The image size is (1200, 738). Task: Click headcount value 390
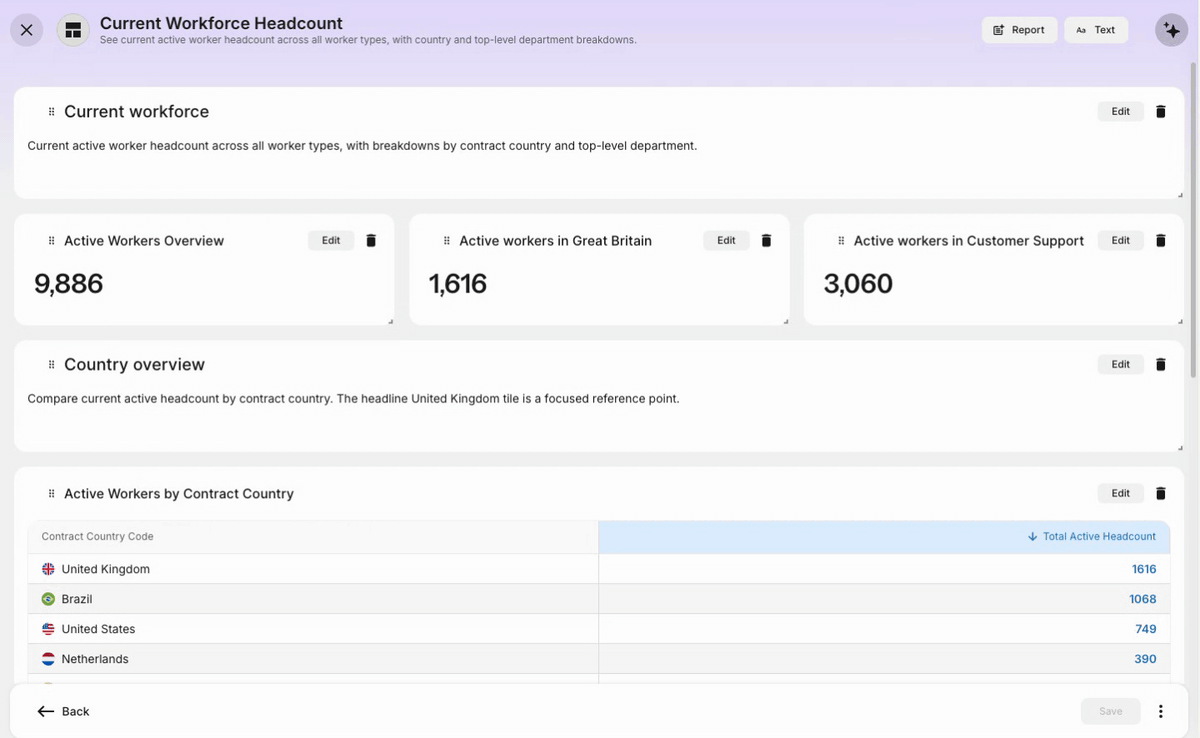1145,659
